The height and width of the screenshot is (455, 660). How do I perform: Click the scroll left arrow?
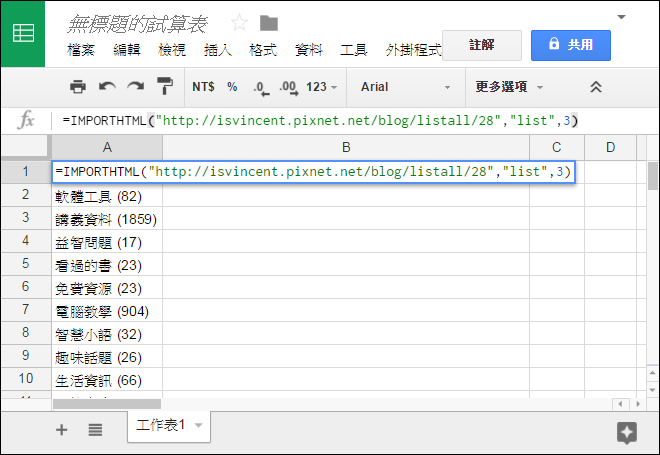620,404
